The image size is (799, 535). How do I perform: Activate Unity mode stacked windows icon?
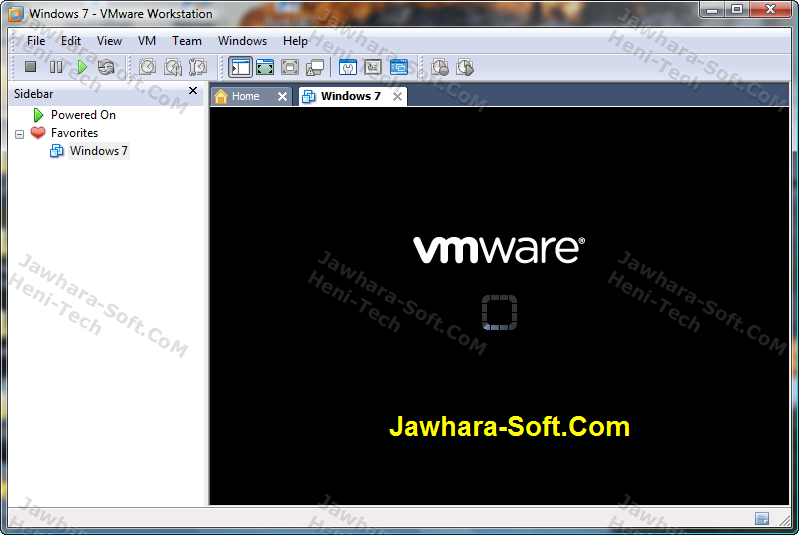[315, 67]
